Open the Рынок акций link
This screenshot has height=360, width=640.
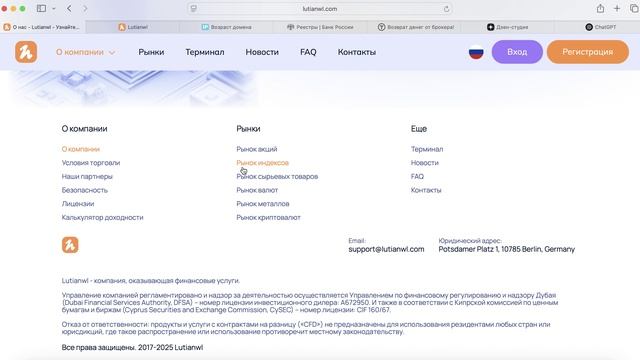tap(257, 149)
